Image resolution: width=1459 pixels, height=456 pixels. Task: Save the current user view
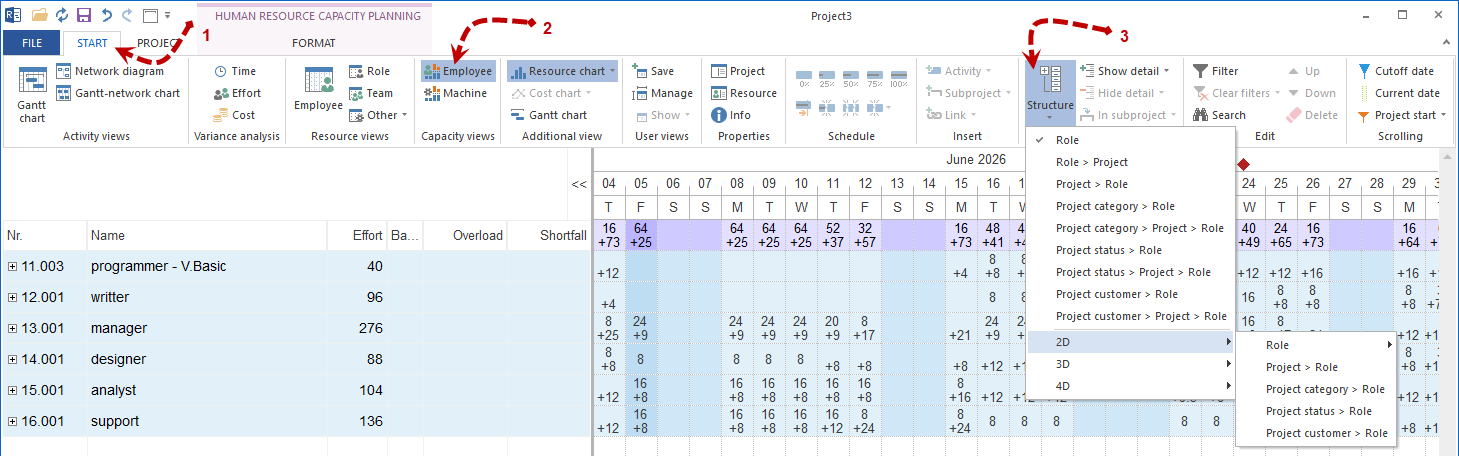653,71
